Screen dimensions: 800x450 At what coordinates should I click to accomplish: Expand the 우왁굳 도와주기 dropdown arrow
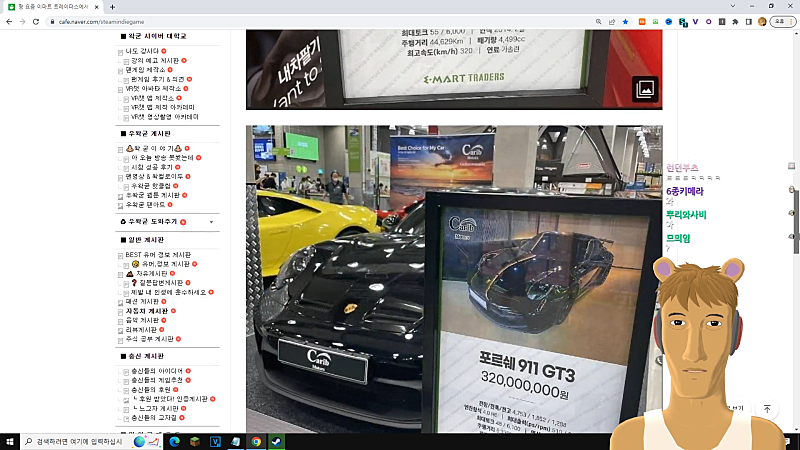pos(211,222)
